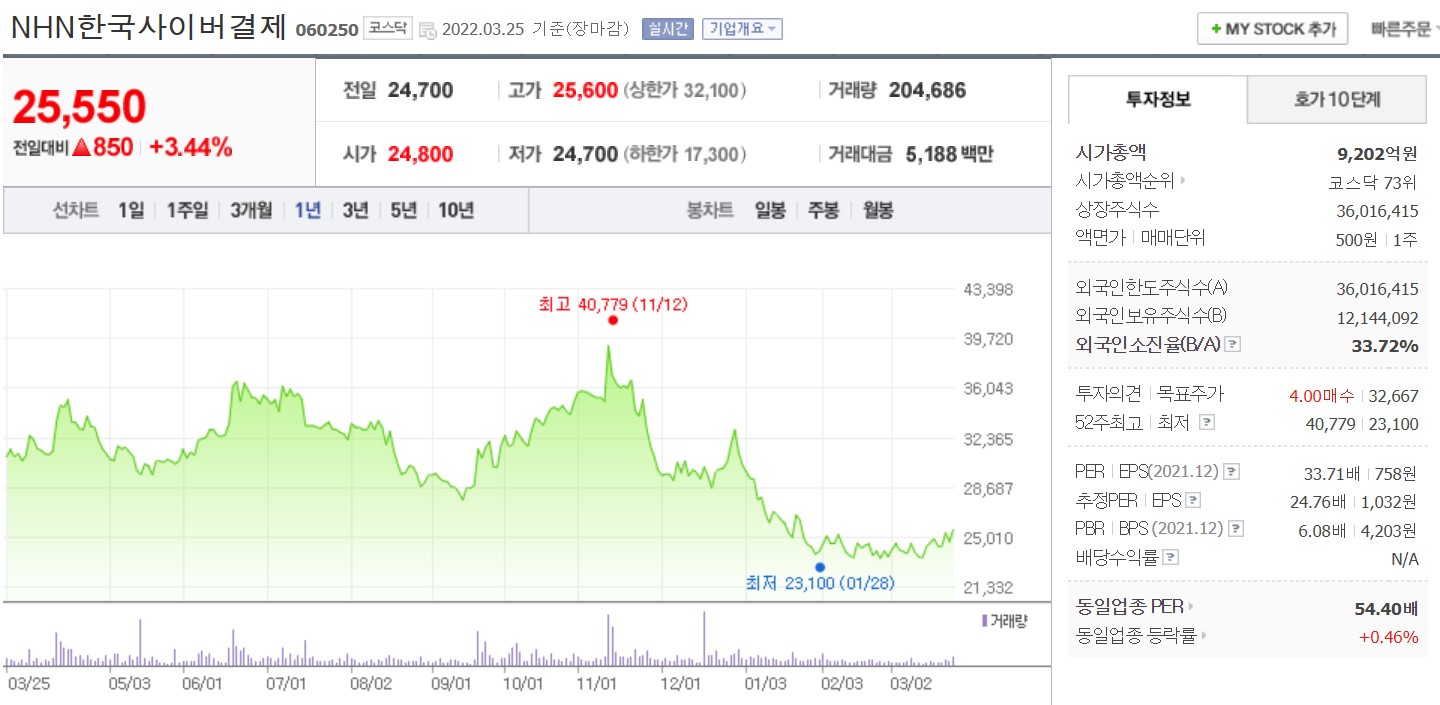Image resolution: width=1440 pixels, height=705 pixels.
Task: Click red up-triangle beside 850 change
Action: click(82, 147)
